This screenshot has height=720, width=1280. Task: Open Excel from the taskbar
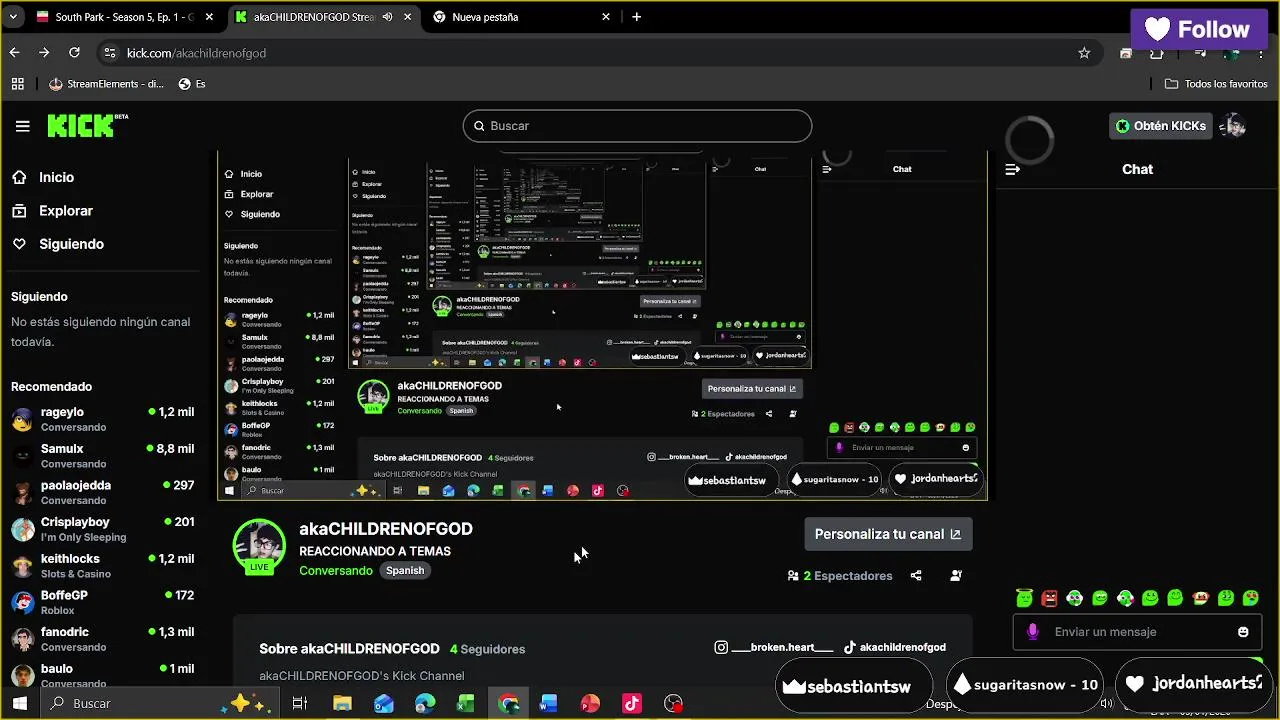tap(466, 704)
